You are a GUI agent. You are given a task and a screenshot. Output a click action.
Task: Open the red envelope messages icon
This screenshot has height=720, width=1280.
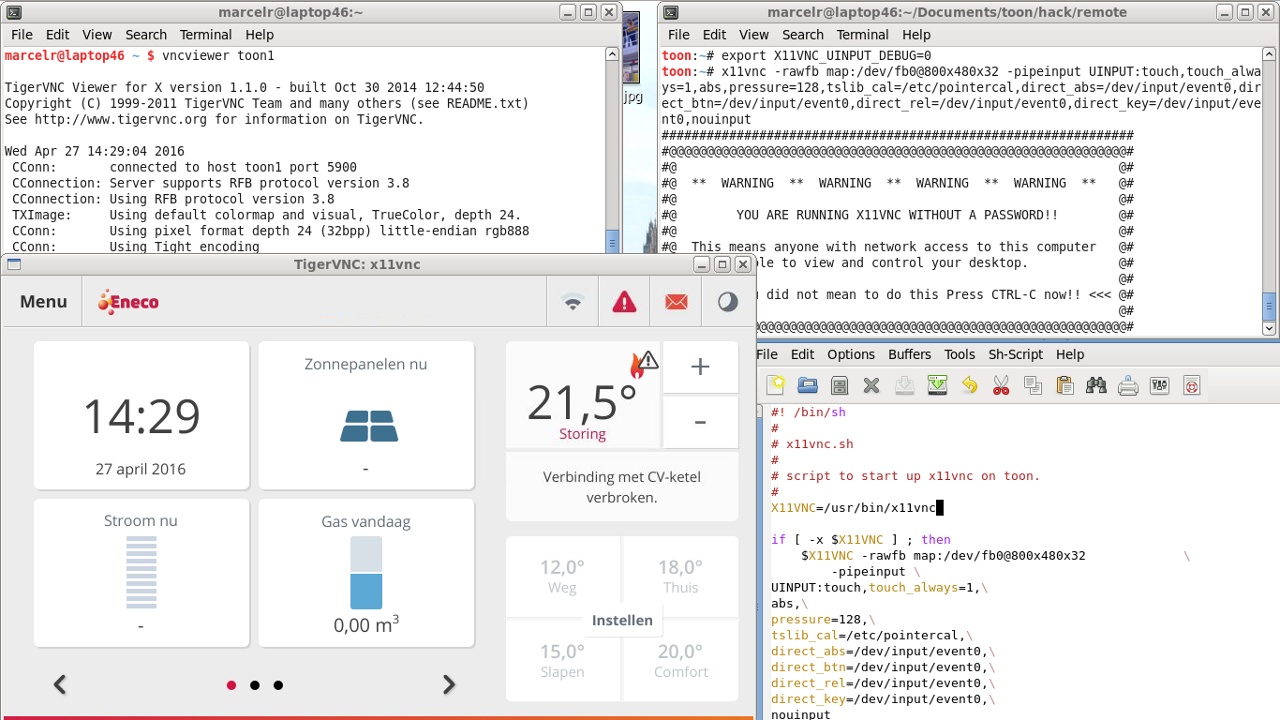(677, 302)
